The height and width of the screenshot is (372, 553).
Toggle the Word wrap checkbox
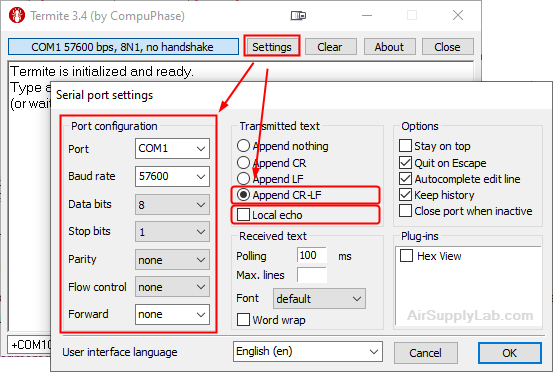coord(243,320)
